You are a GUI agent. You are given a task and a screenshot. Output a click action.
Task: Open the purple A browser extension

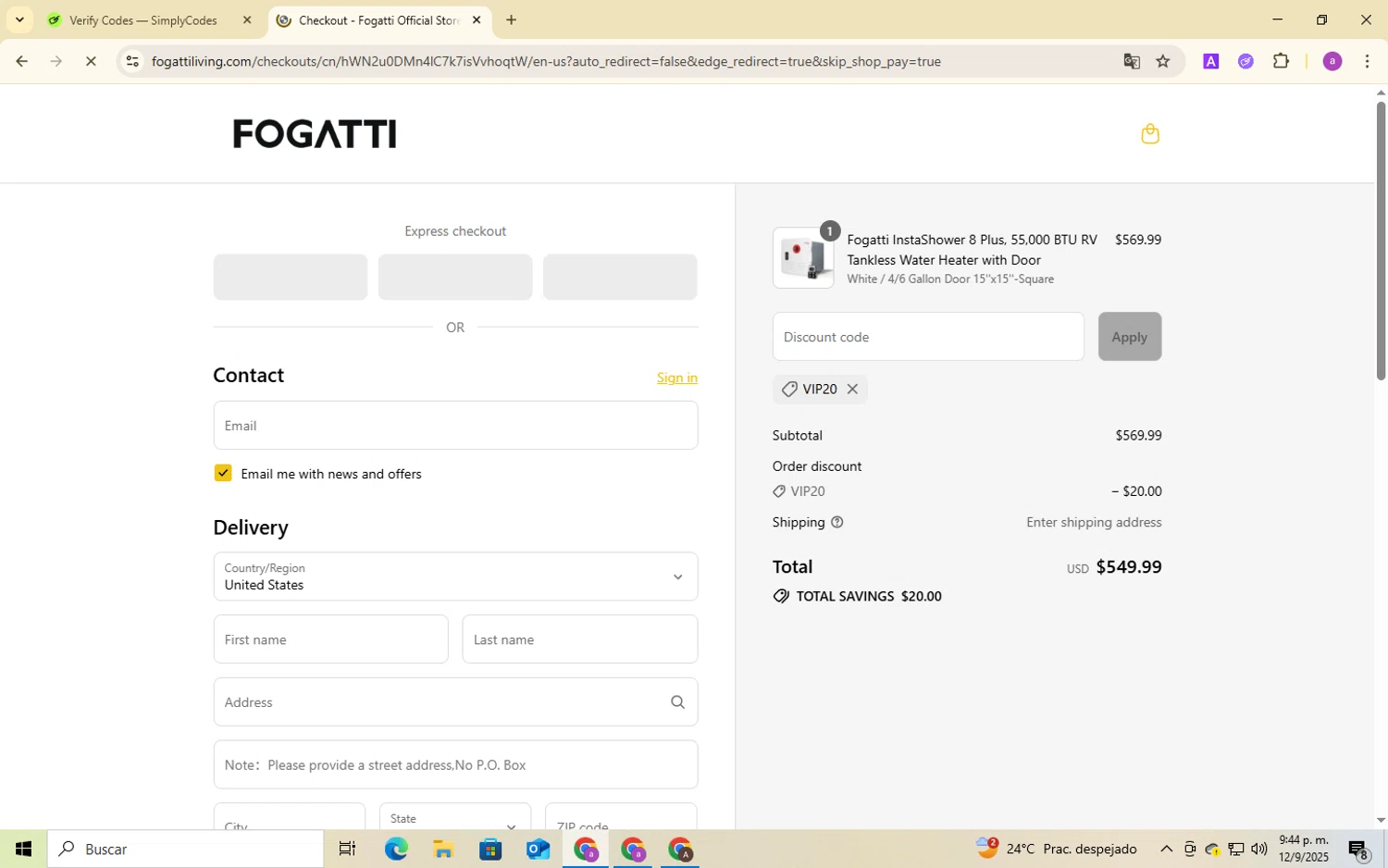(x=1210, y=62)
